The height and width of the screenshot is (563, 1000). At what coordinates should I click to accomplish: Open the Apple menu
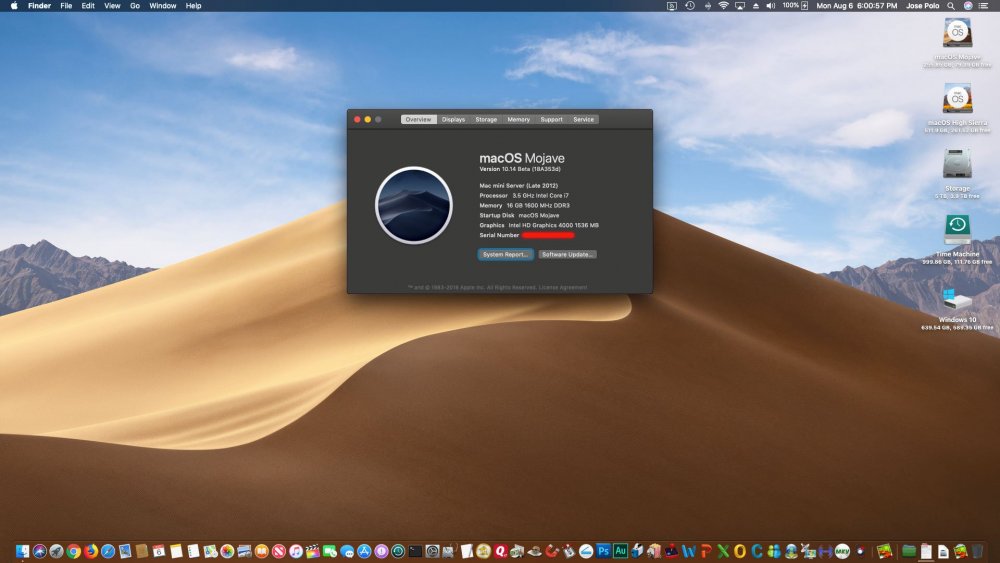14,6
